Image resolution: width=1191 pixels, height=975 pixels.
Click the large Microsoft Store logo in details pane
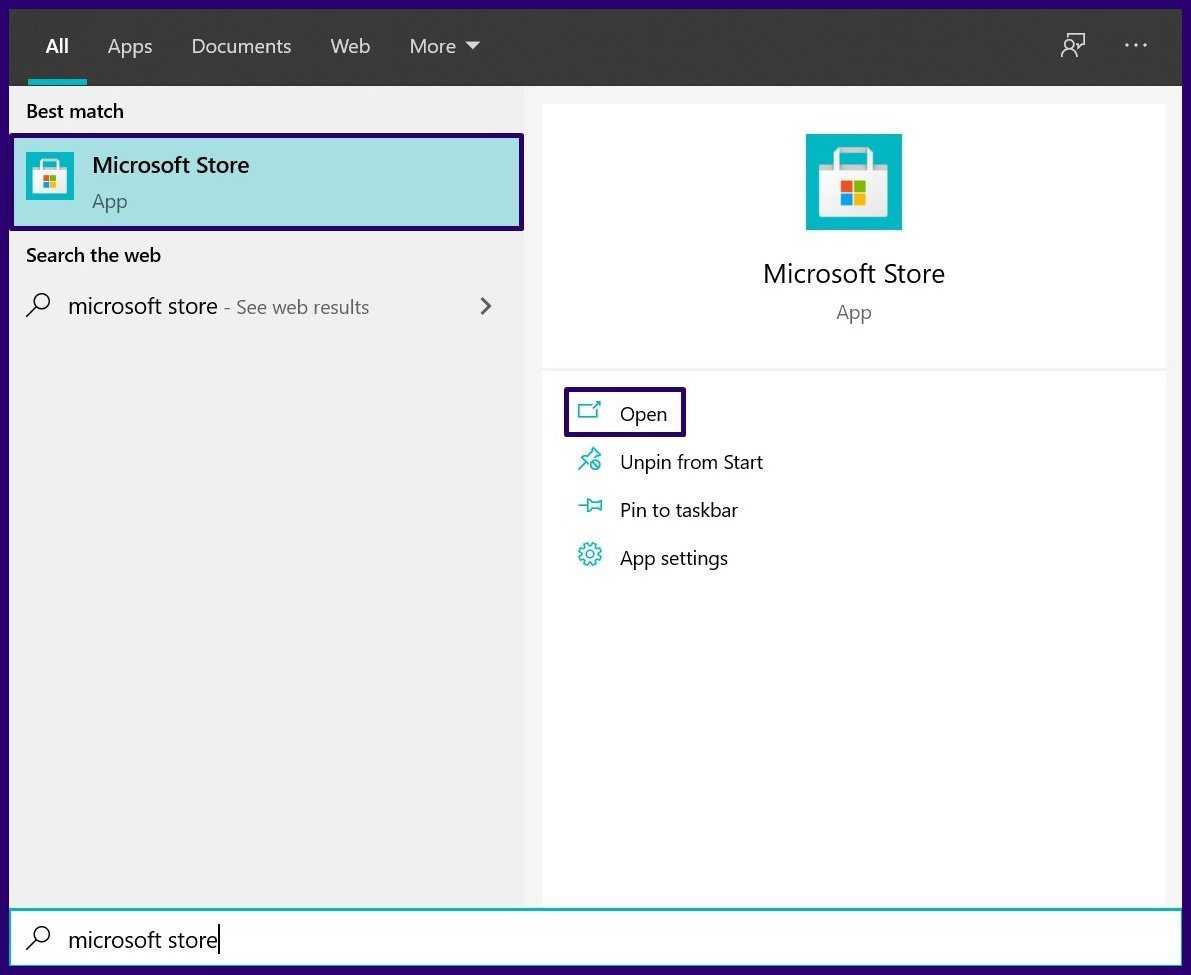[x=853, y=182]
